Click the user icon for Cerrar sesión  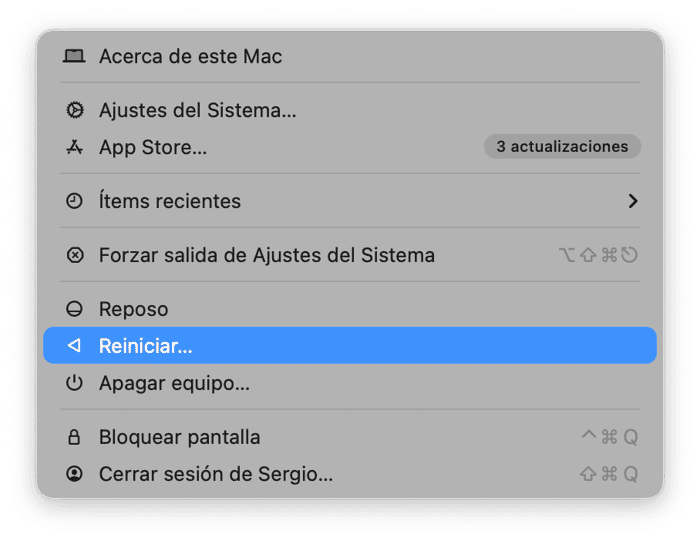(x=74, y=474)
